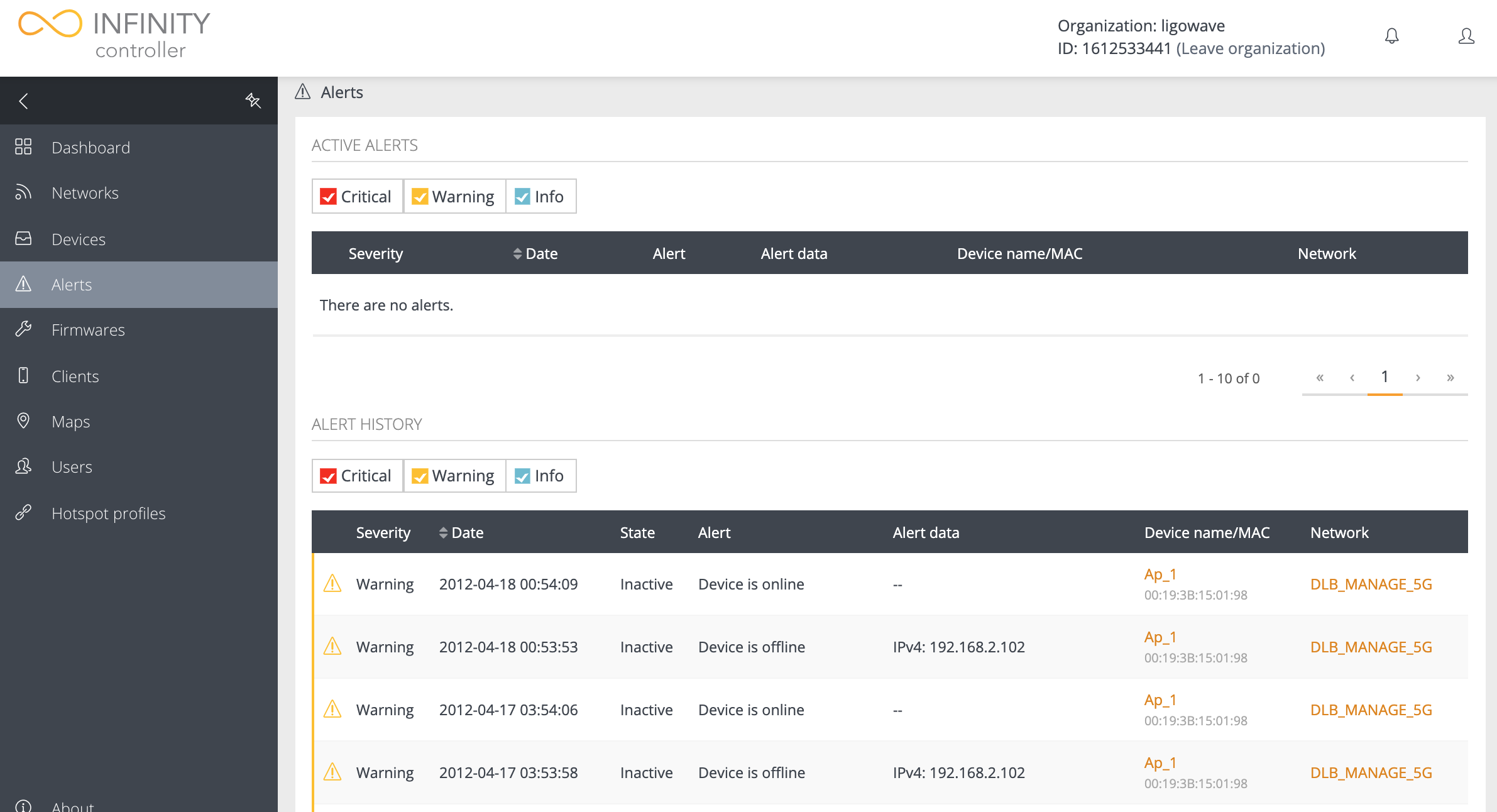Go to Firmwares section
Screen dimensions: 1497x812
(88, 329)
